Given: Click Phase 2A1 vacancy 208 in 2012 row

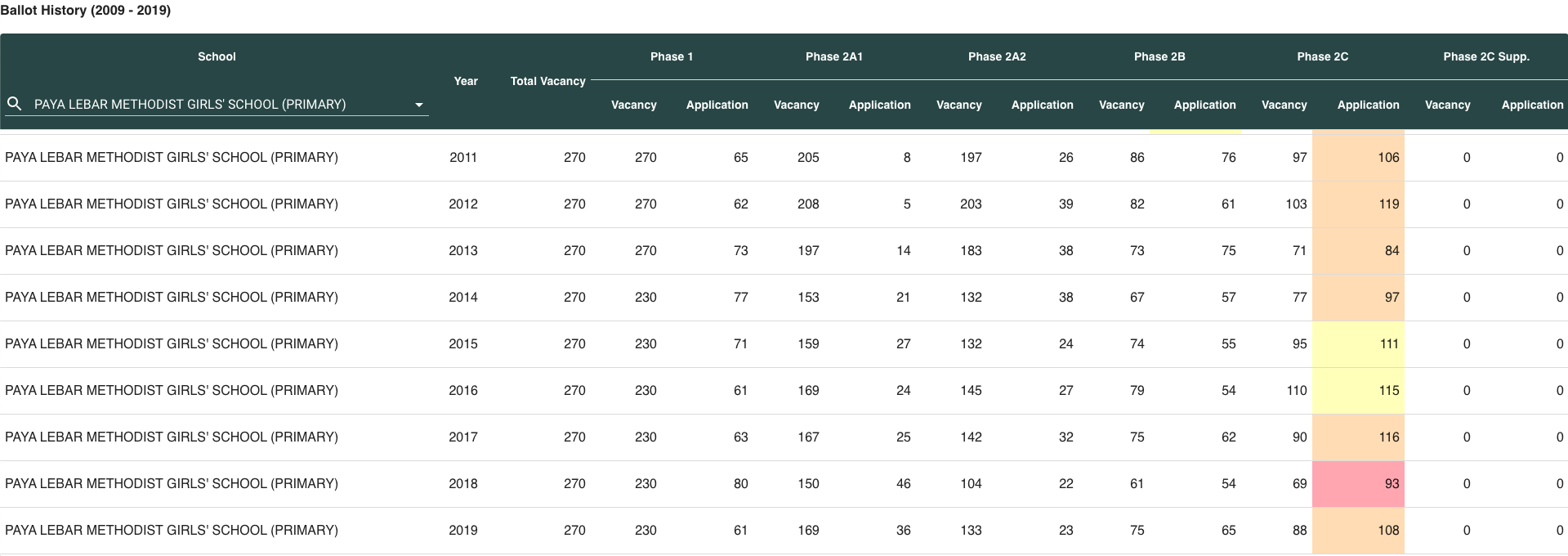Looking at the screenshot, I should point(808,204).
